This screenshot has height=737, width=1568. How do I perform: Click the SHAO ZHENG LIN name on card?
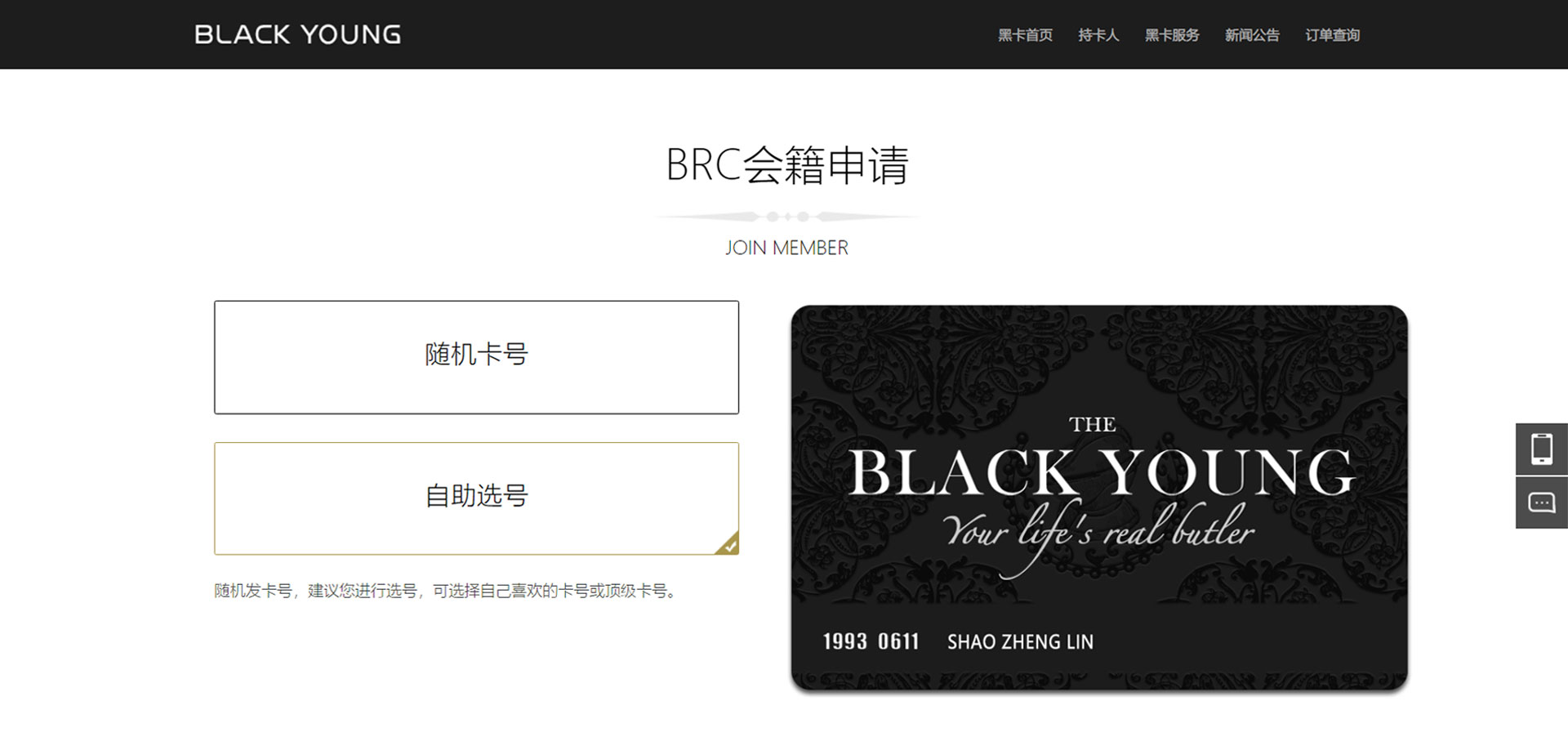tap(1020, 642)
